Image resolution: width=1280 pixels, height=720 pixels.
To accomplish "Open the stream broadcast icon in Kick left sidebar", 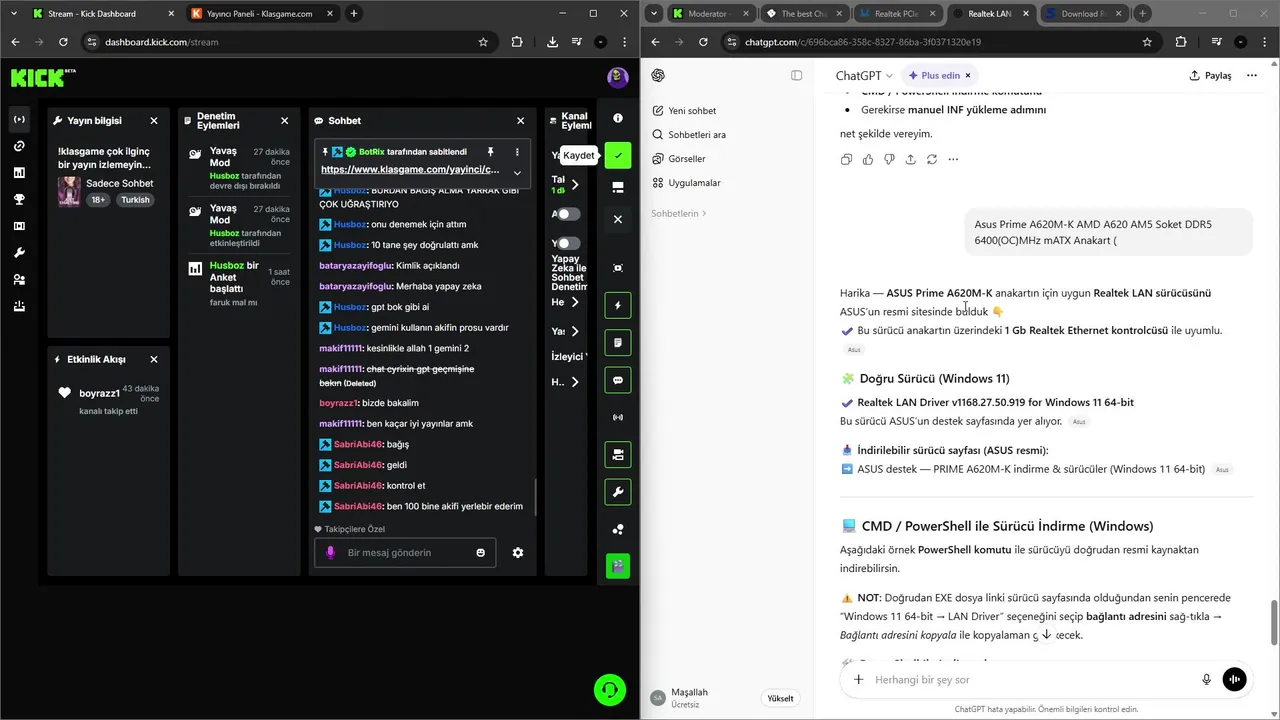I will point(19,119).
